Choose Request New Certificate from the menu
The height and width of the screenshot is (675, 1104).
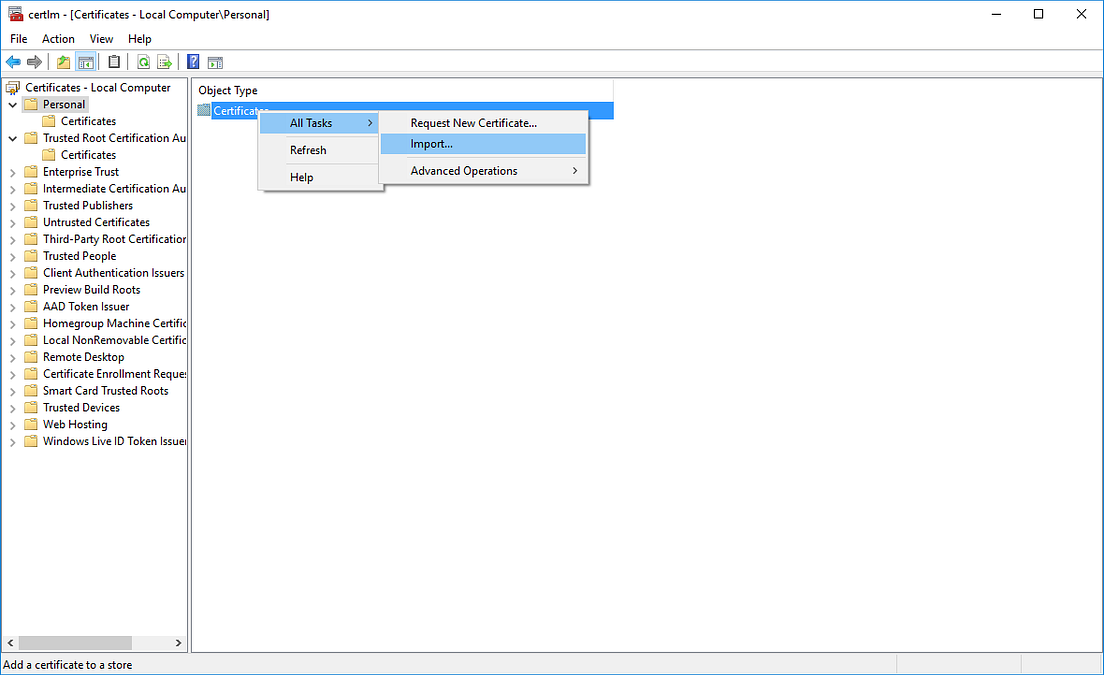point(471,121)
